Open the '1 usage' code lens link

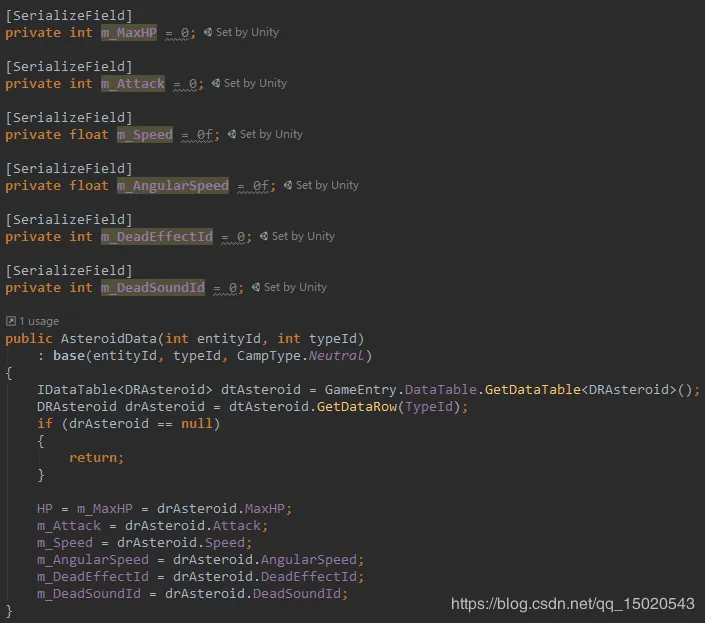(x=39, y=321)
